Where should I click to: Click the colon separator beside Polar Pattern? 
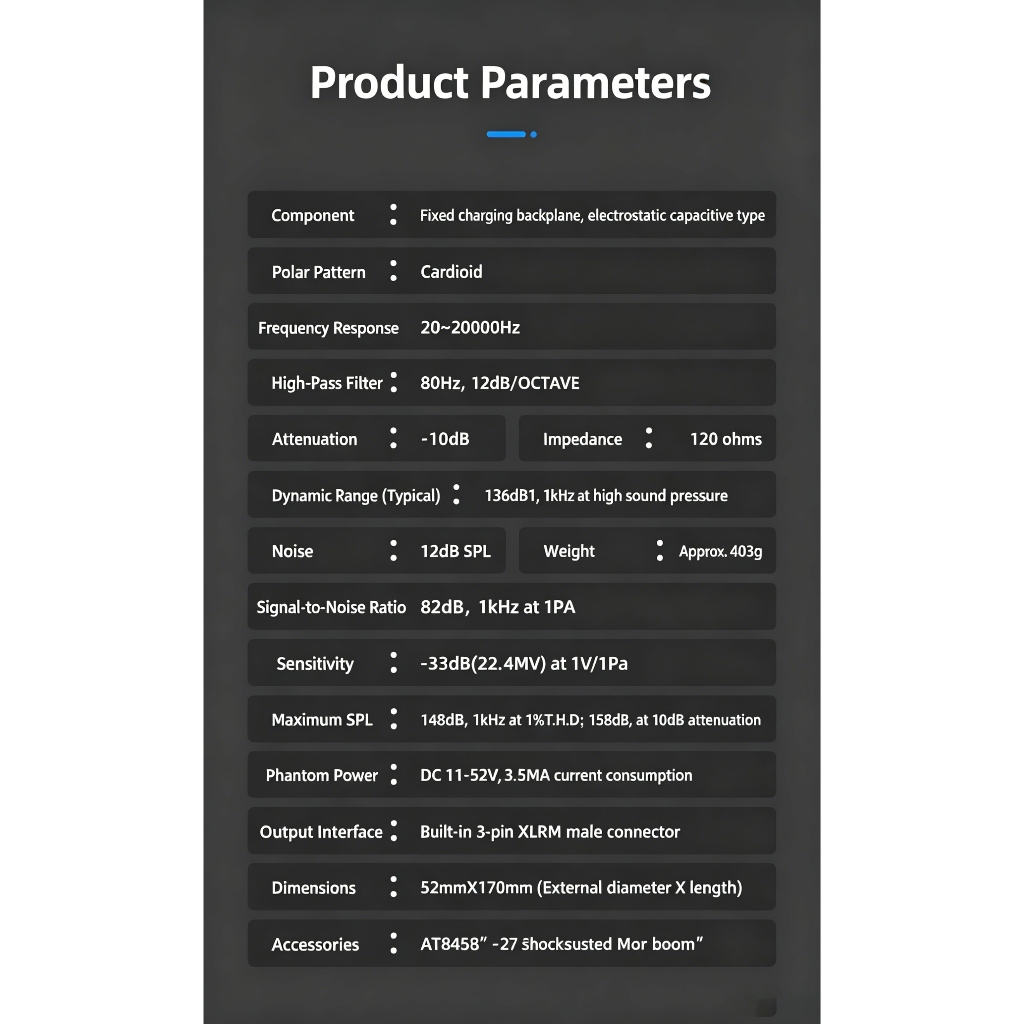393,271
